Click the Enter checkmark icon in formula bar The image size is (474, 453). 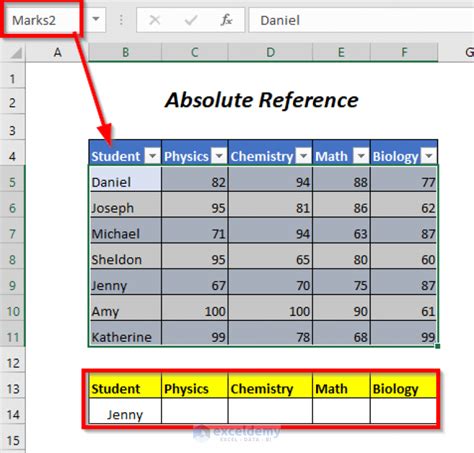pos(191,20)
